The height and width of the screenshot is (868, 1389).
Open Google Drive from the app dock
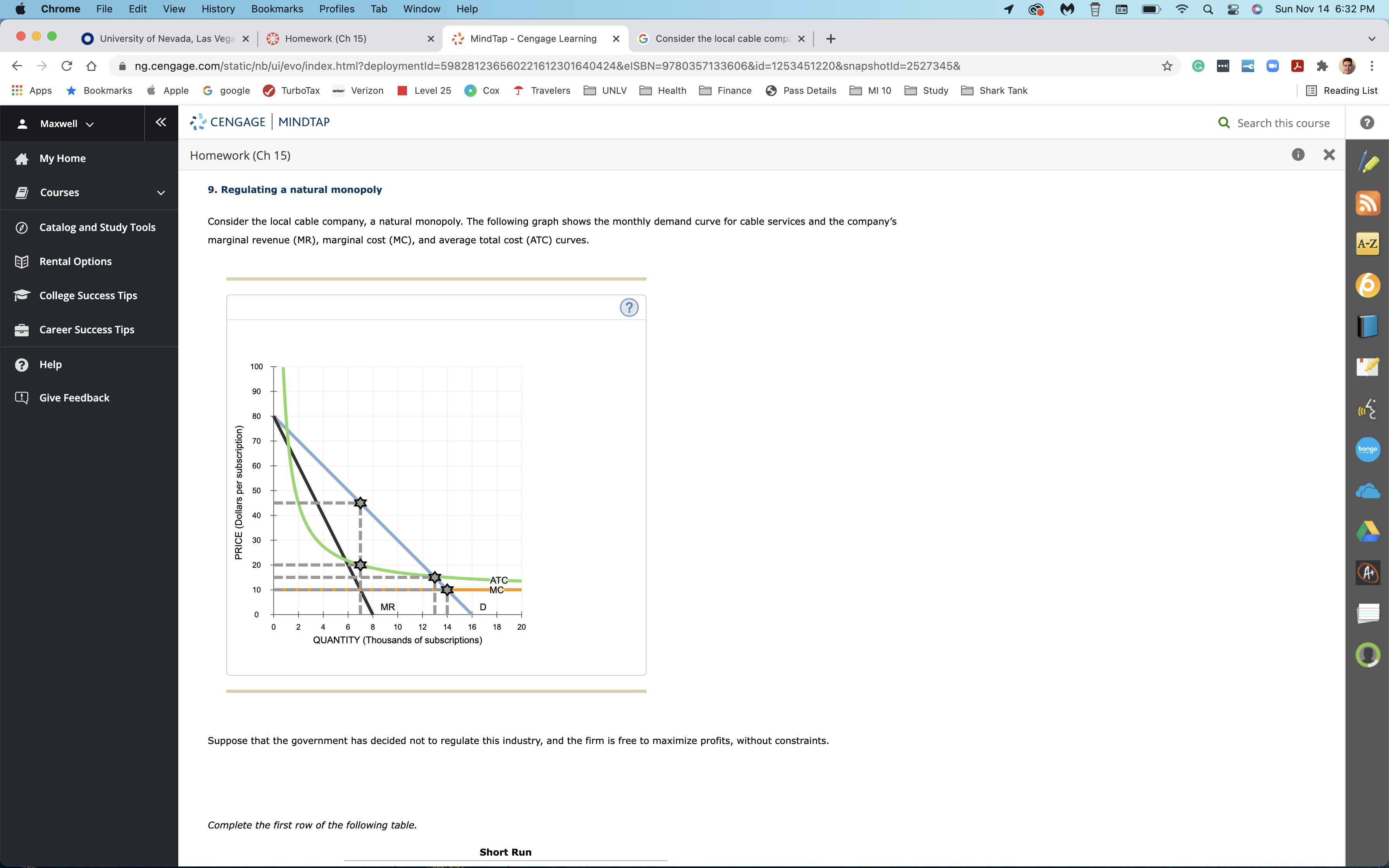coord(1368,531)
